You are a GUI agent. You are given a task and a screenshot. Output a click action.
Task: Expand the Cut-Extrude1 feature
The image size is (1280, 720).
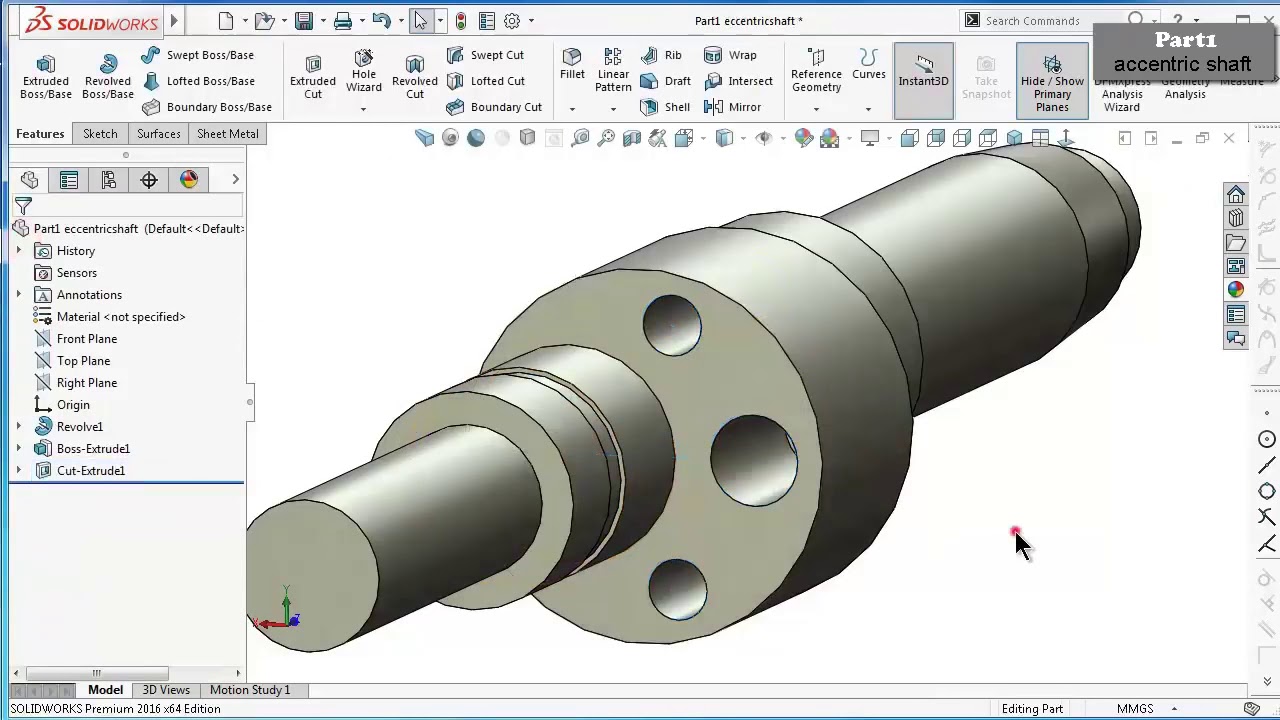point(18,471)
